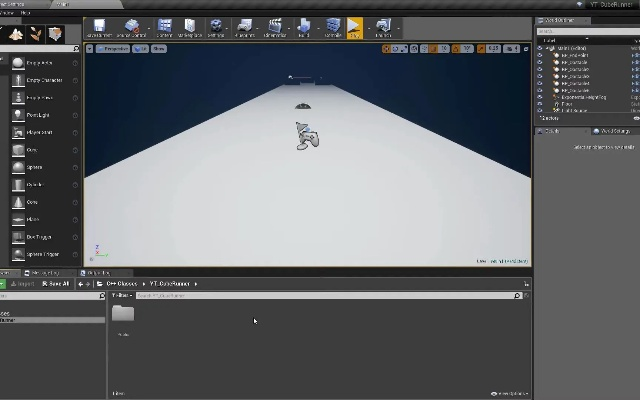Click the Launch toolbar icon

[x=383, y=28]
